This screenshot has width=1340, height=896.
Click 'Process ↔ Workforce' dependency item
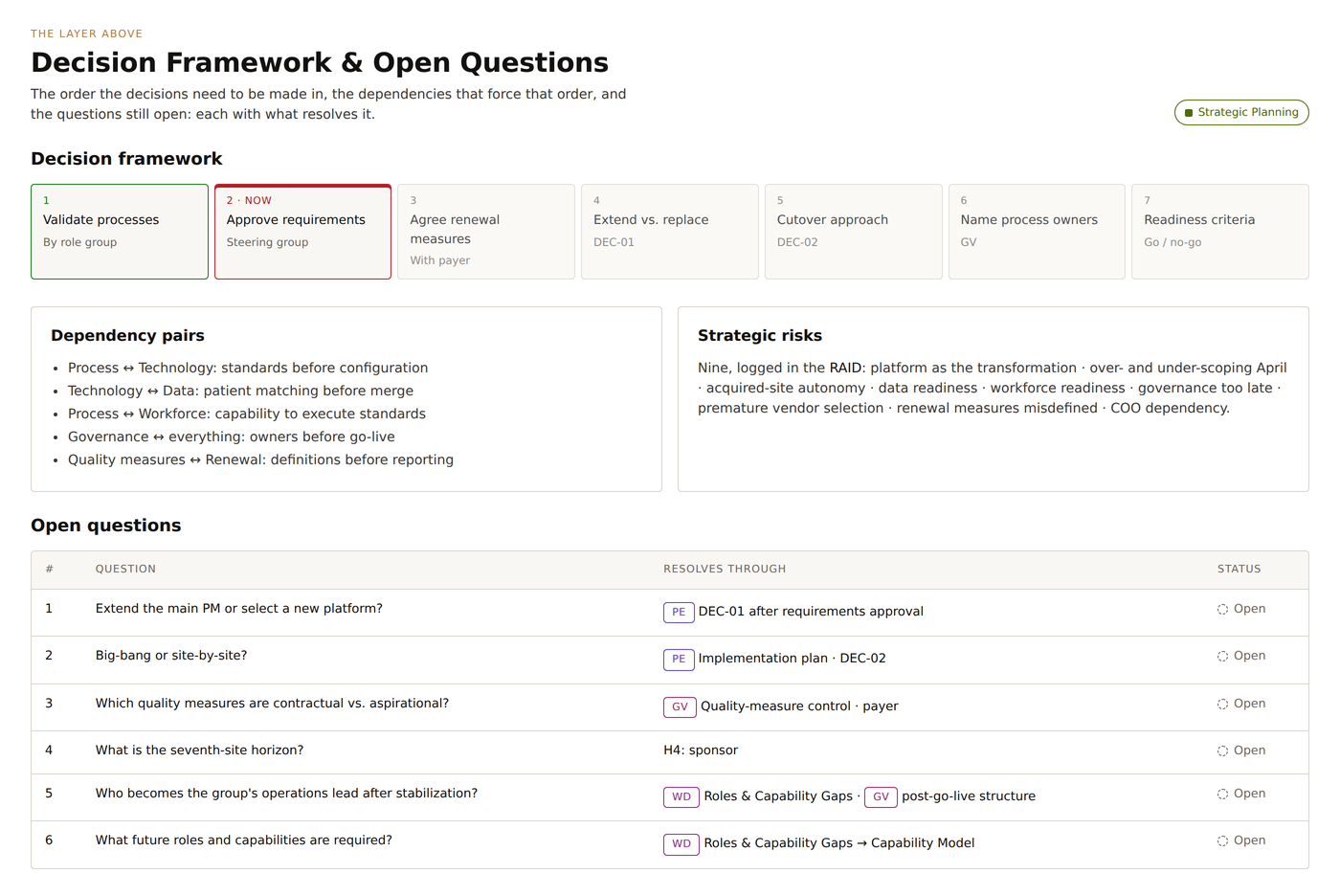click(x=247, y=414)
